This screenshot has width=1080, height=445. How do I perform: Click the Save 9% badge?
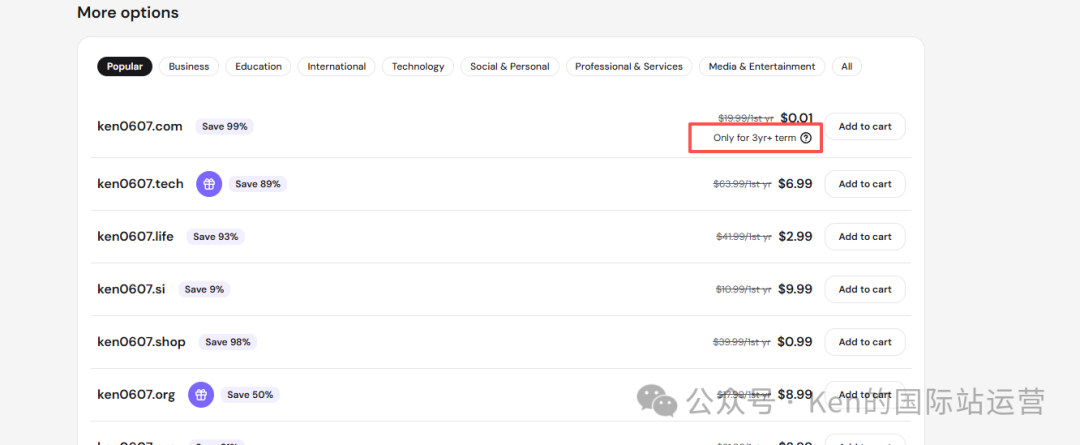pos(205,289)
